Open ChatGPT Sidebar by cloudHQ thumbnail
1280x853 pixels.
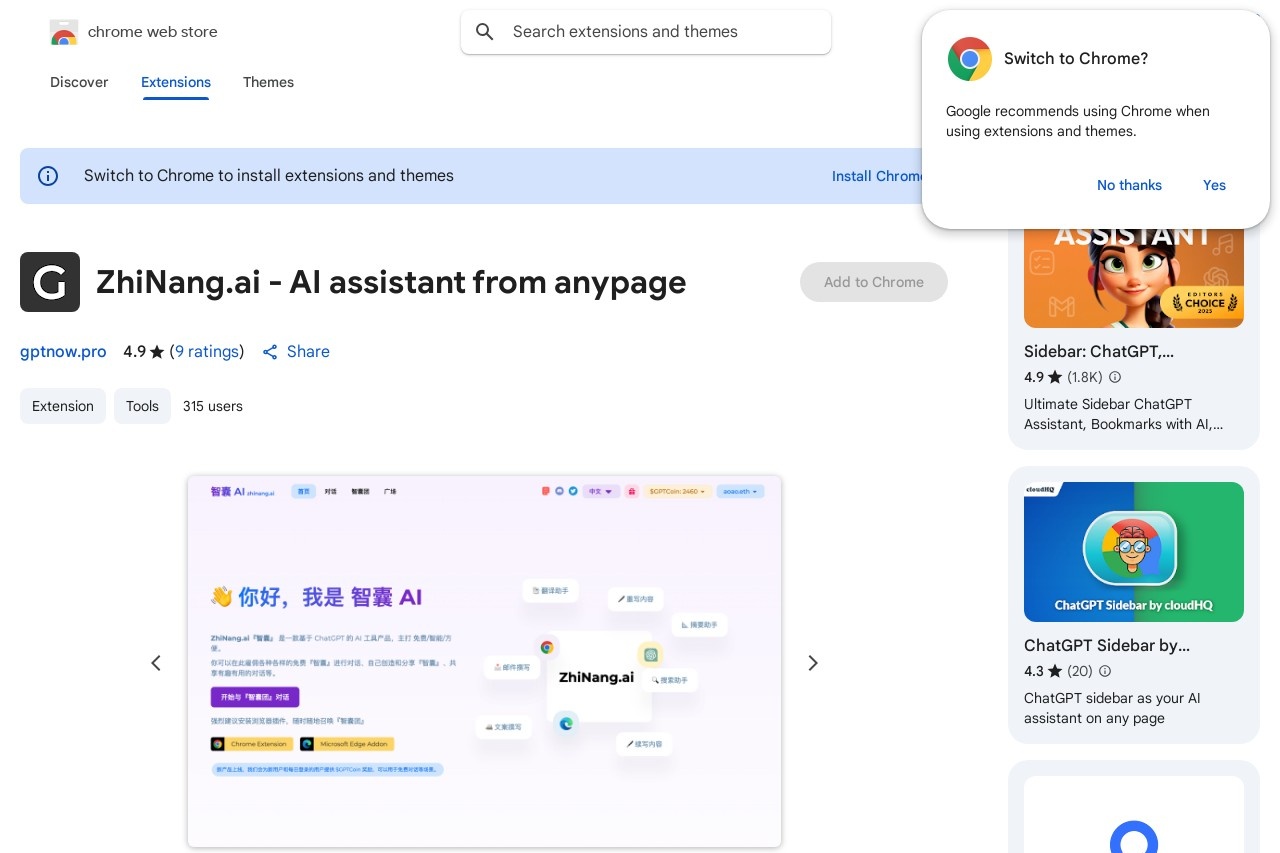coord(1134,552)
